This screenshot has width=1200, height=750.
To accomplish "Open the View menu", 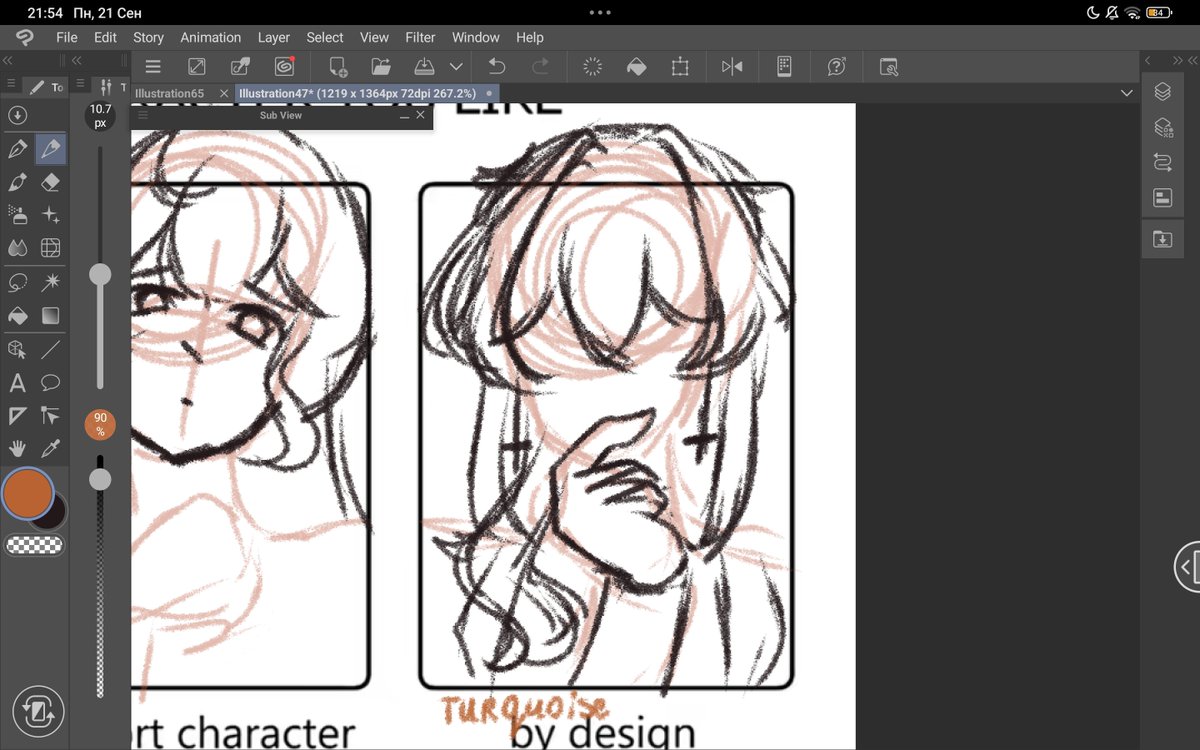I will (374, 37).
